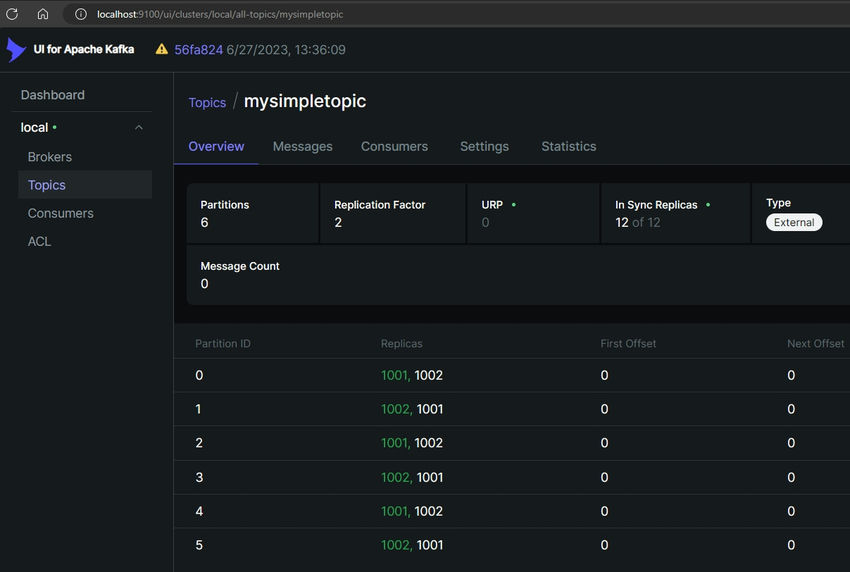
Task: Switch to the Messages tab
Action: click(x=302, y=146)
